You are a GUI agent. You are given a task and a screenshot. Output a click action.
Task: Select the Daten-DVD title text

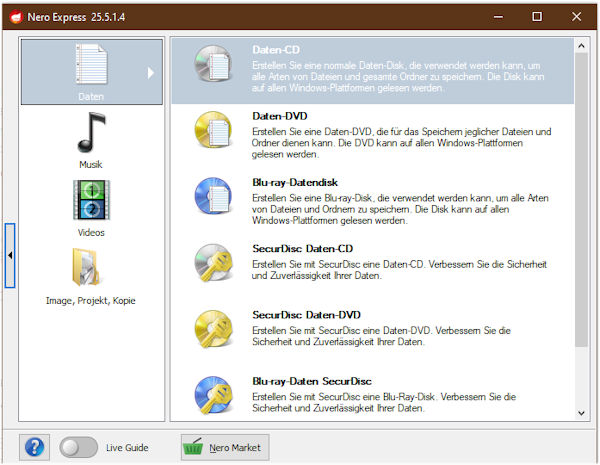click(280, 116)
